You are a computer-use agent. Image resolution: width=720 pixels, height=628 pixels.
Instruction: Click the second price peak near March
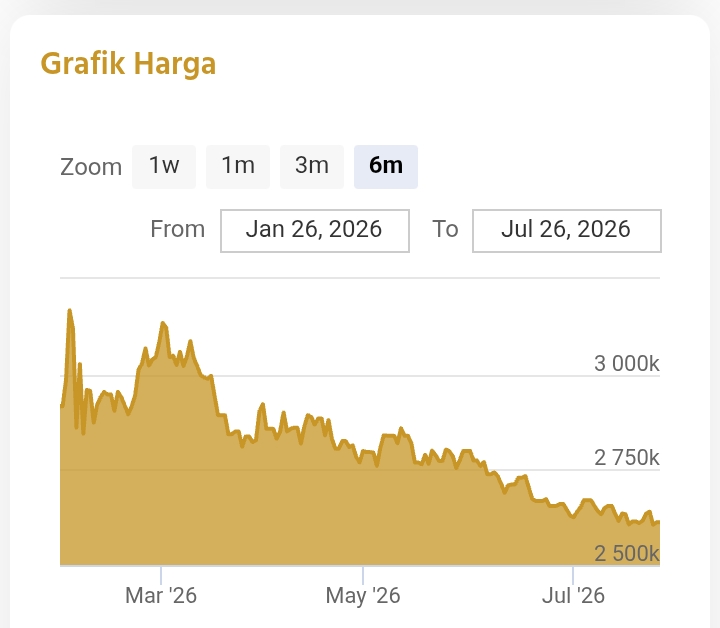pos(163,324)
